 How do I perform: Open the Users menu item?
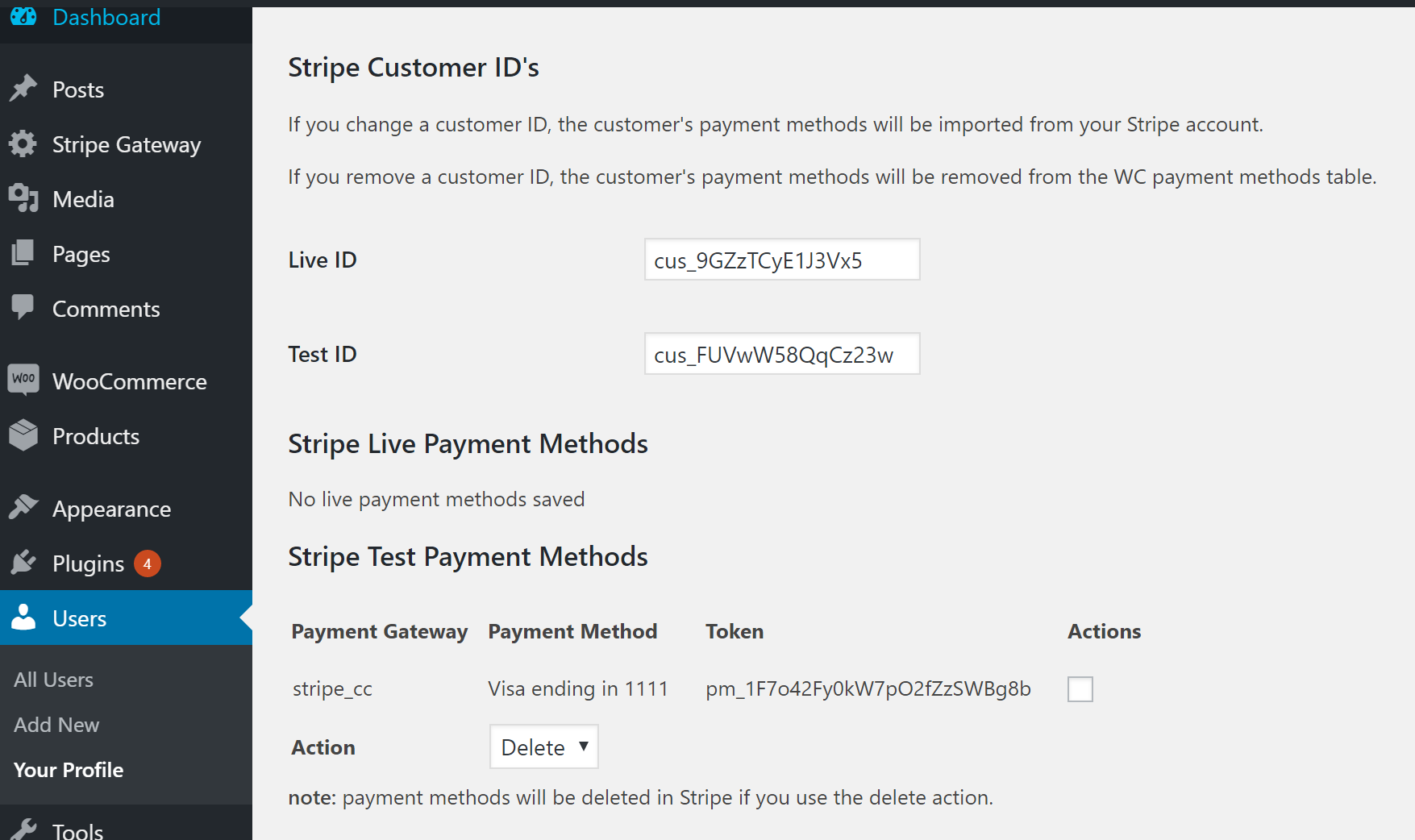click(79, 618)
